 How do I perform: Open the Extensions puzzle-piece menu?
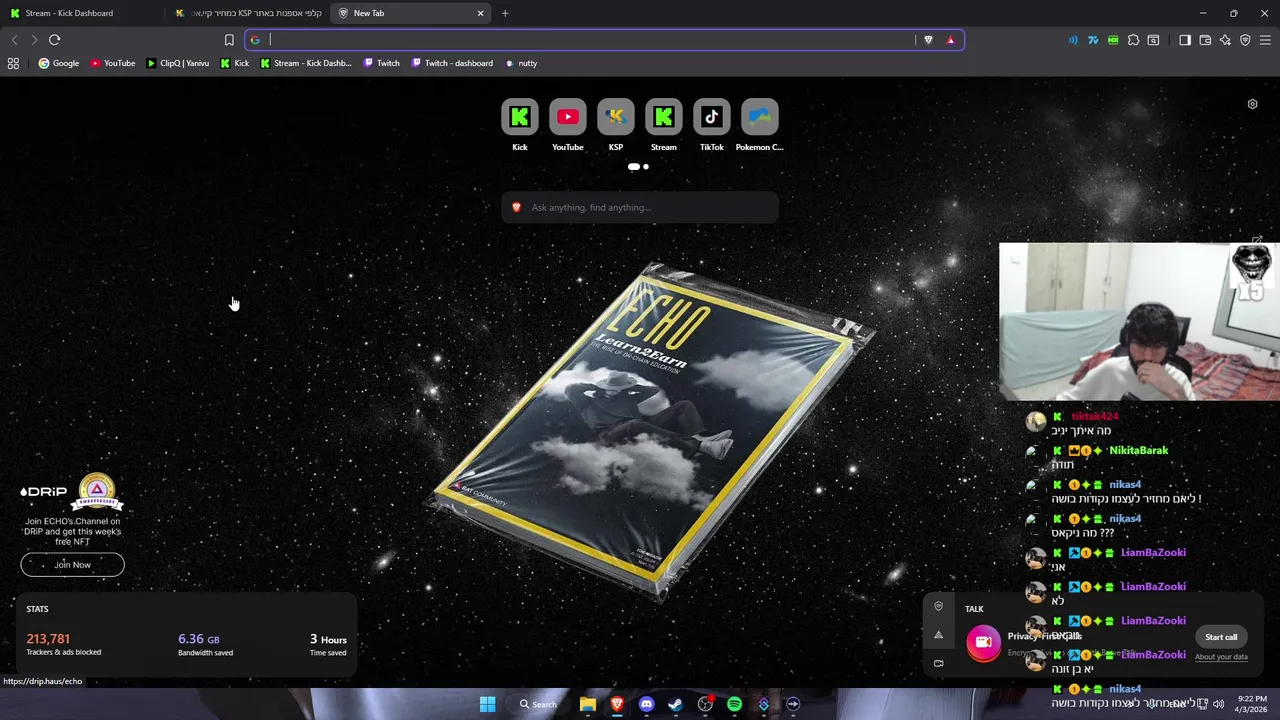[1133, 40]
